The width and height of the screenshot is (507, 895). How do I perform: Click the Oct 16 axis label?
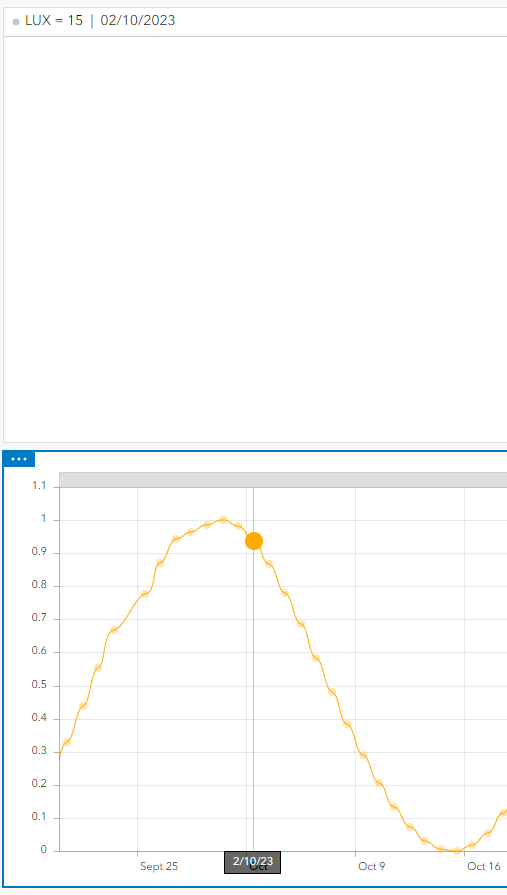pyautogui.click(x=484, y=866)
